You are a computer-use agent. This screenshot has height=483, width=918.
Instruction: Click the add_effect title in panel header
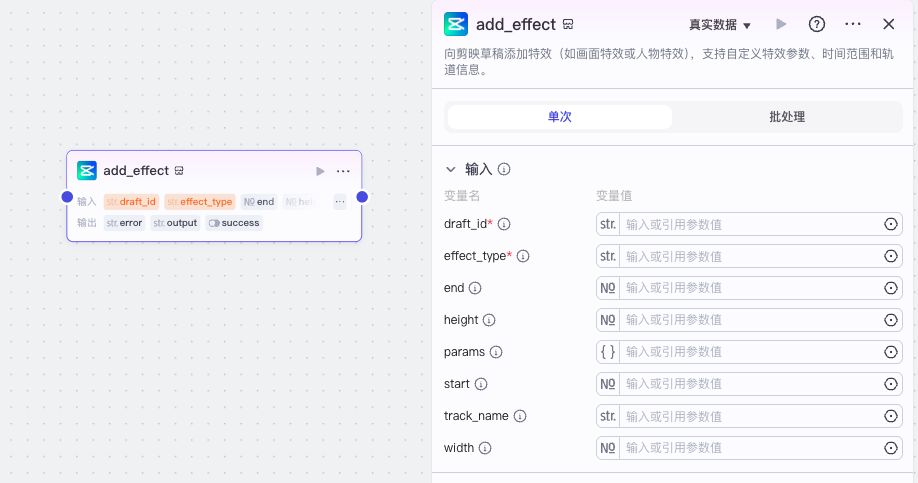pos(516,25)
